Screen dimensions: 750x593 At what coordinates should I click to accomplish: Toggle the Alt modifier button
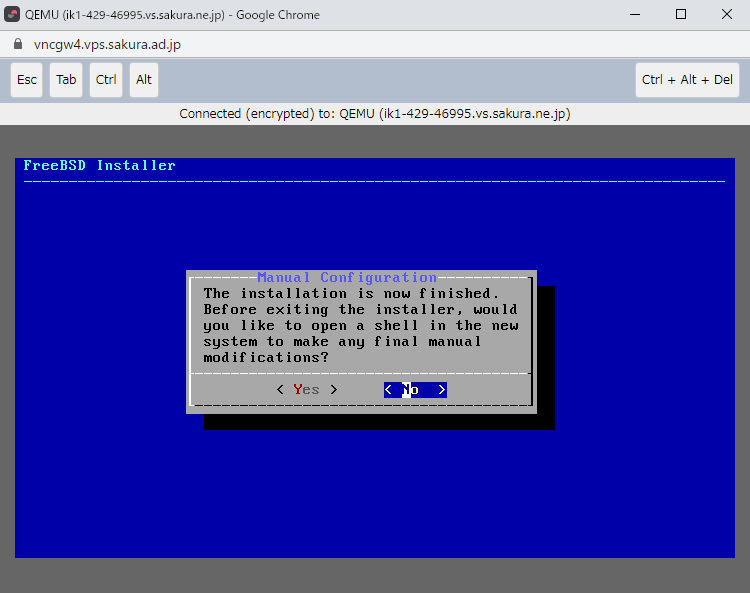[x=143, y=80]
